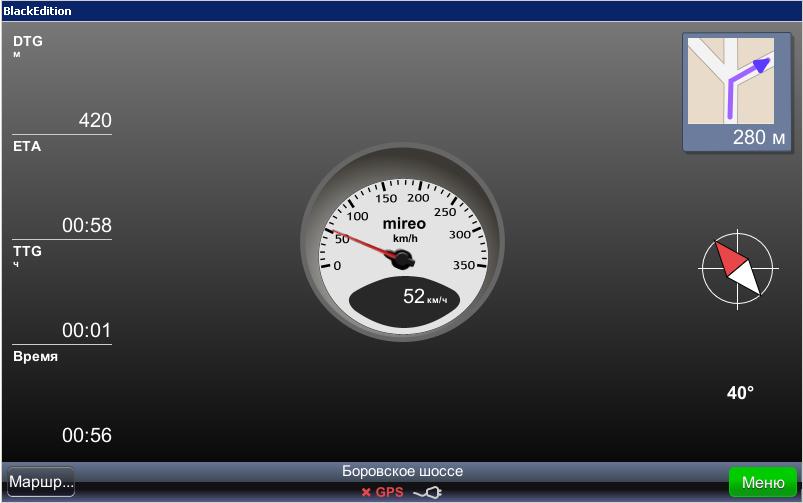
Task: Click the power plug status icon
Action: (x=427, y=492)
